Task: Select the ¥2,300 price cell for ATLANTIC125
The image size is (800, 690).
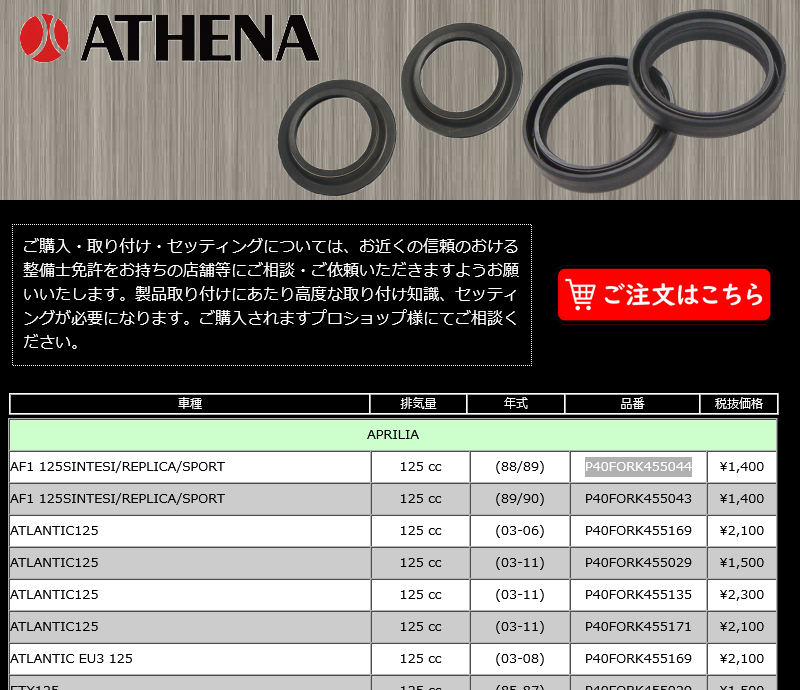Action: coord(739,594)
